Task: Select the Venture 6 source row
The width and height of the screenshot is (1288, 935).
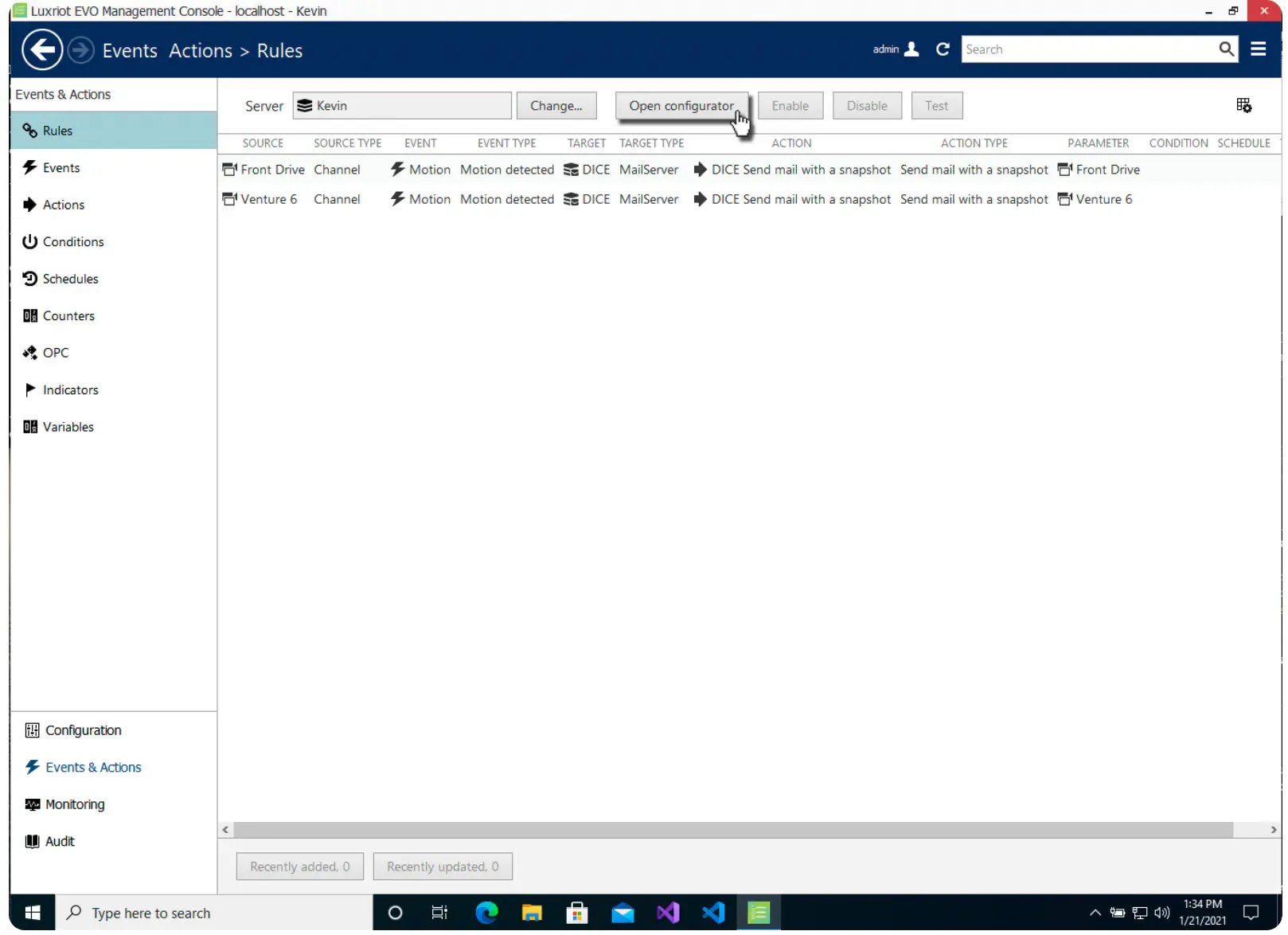Action: pos(748,199)
